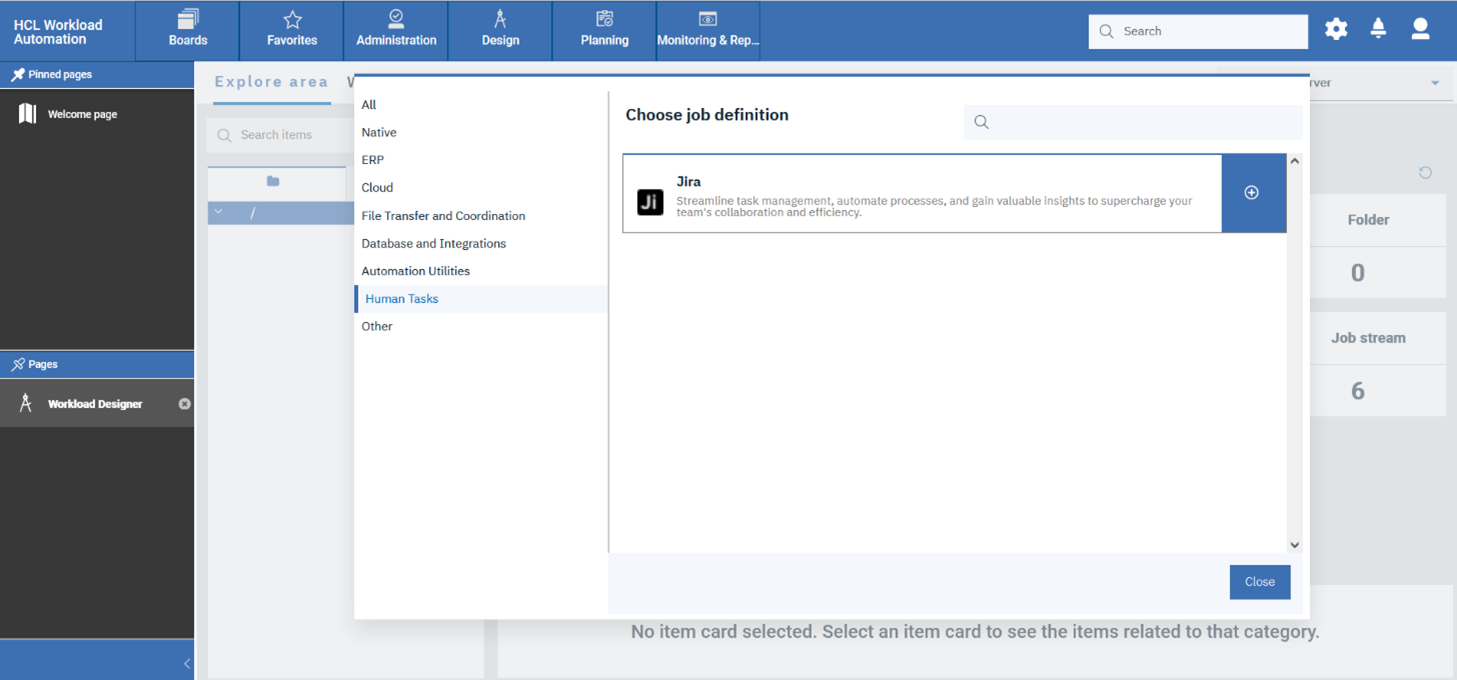
Task: Select the Native category
Action: 379,132
